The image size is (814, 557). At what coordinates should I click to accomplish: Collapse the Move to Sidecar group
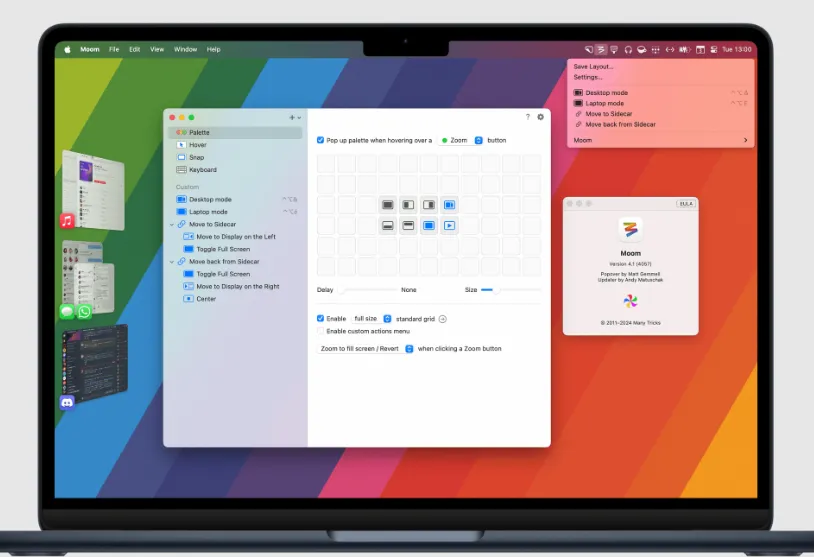tap(172, 224)
